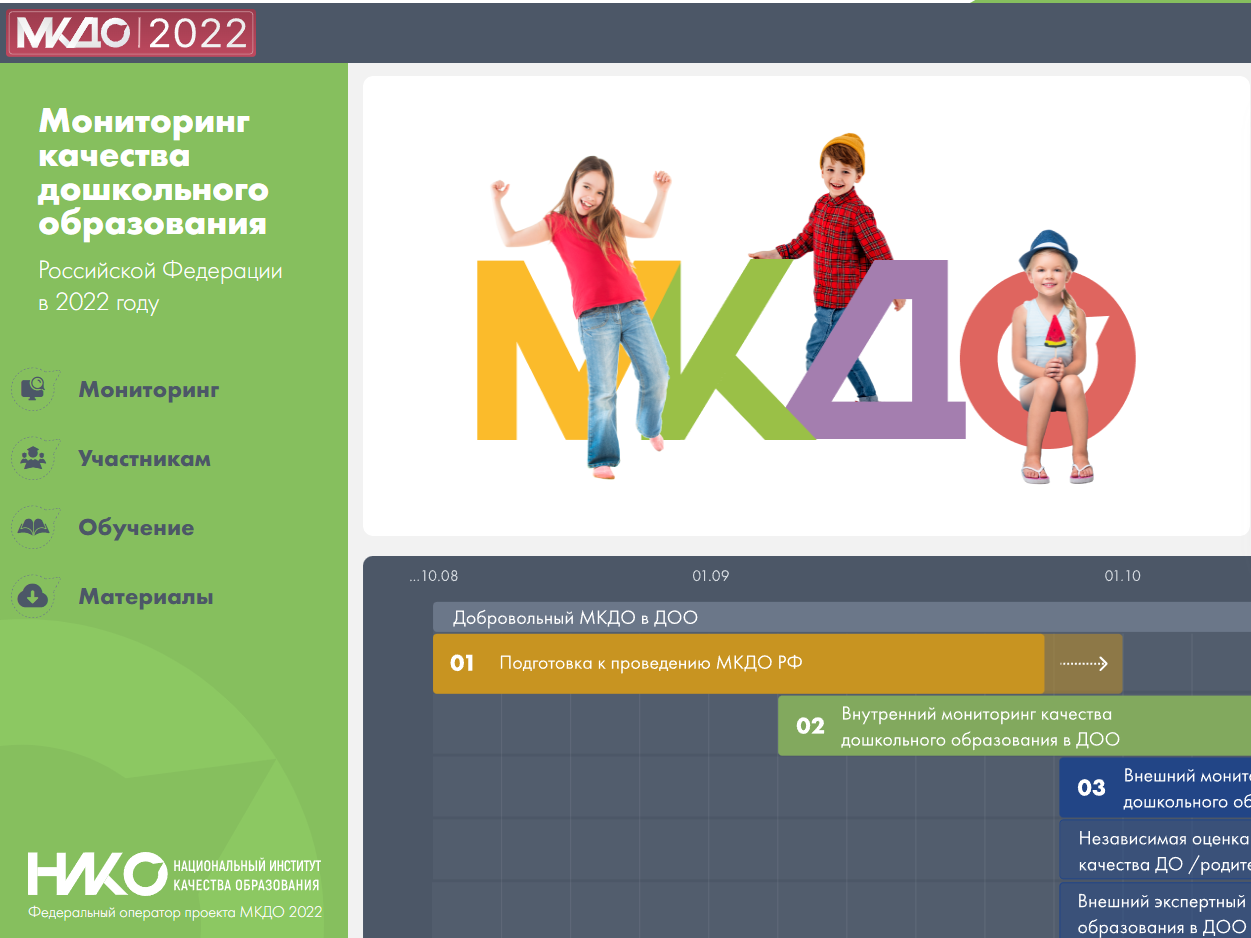Go to the Обучение menu section
The height and width of the screenshot is (938, 1251).
point(136,528)
